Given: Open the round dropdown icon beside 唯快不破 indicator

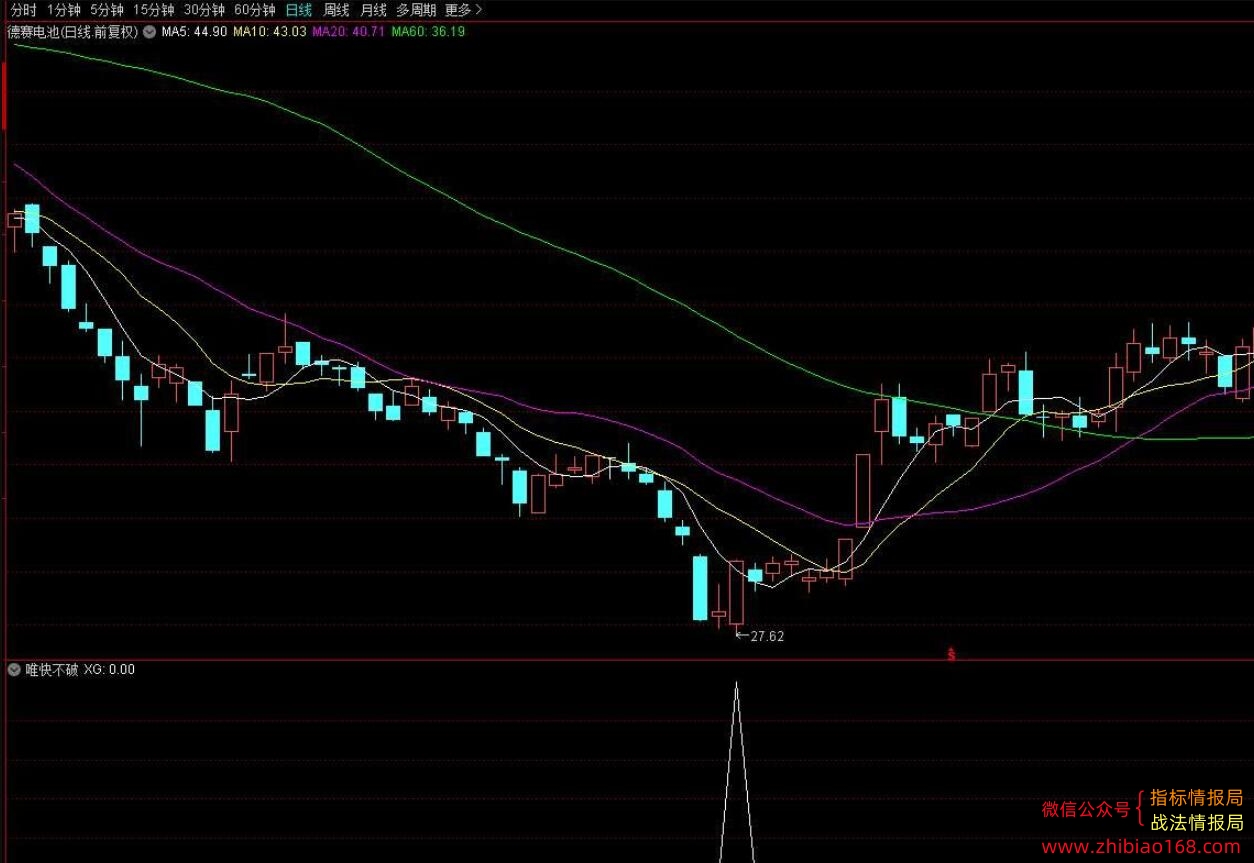Looking at the screenshot, I should (14, 669).
